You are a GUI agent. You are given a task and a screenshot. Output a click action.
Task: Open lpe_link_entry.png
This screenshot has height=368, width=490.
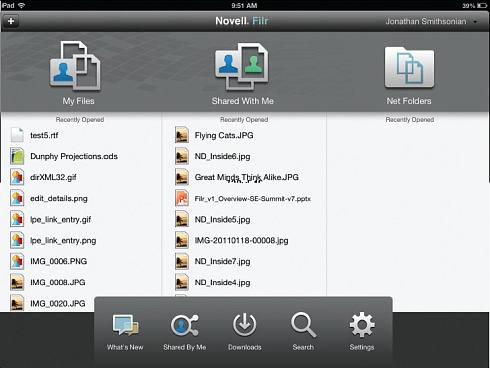tap(63, 241)
